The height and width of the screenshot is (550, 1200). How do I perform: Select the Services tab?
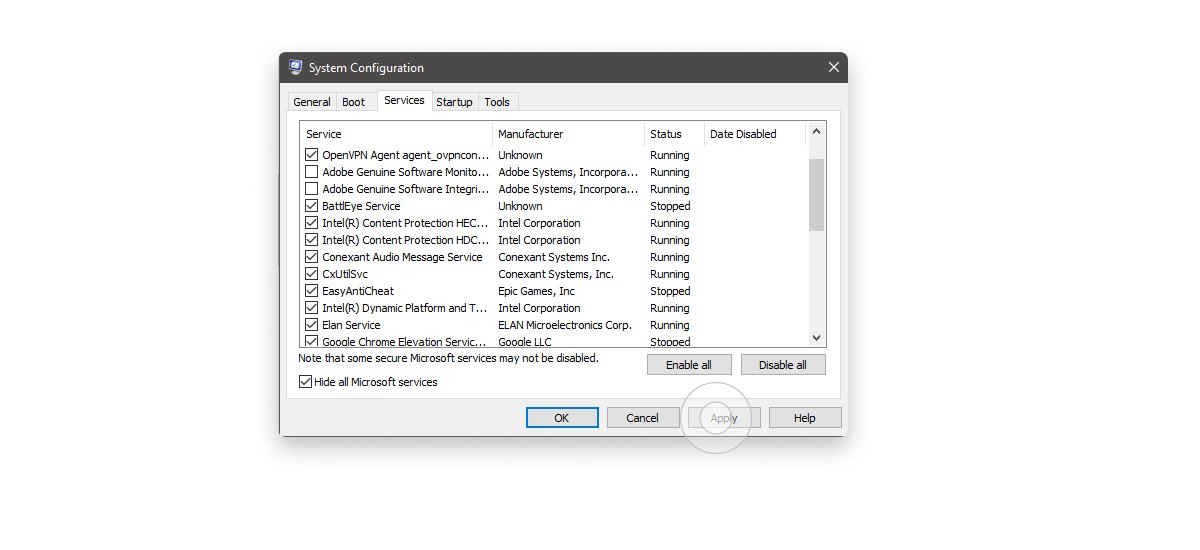[x=404, y=100]
